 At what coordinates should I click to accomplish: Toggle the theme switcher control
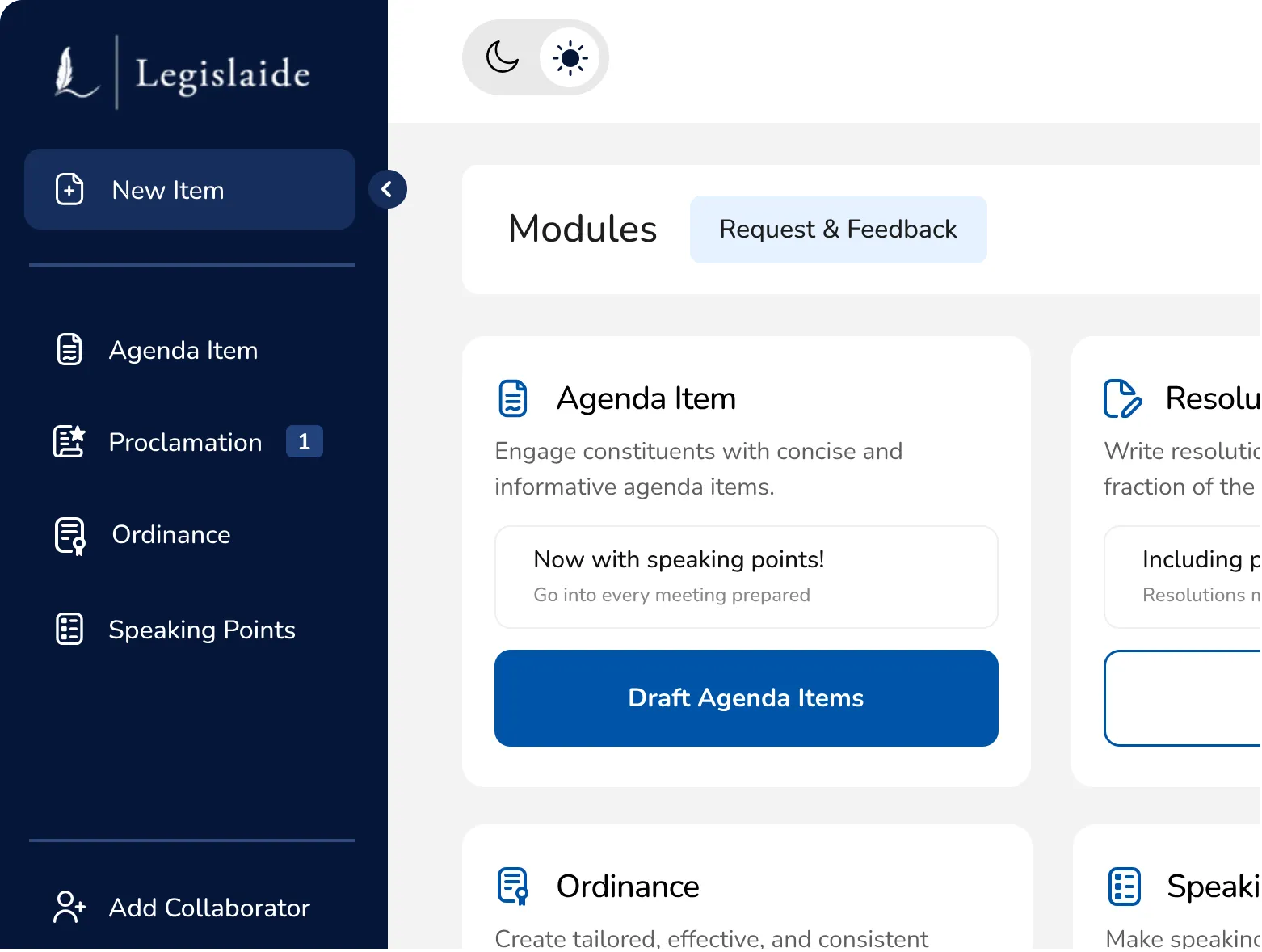point(535,57)
